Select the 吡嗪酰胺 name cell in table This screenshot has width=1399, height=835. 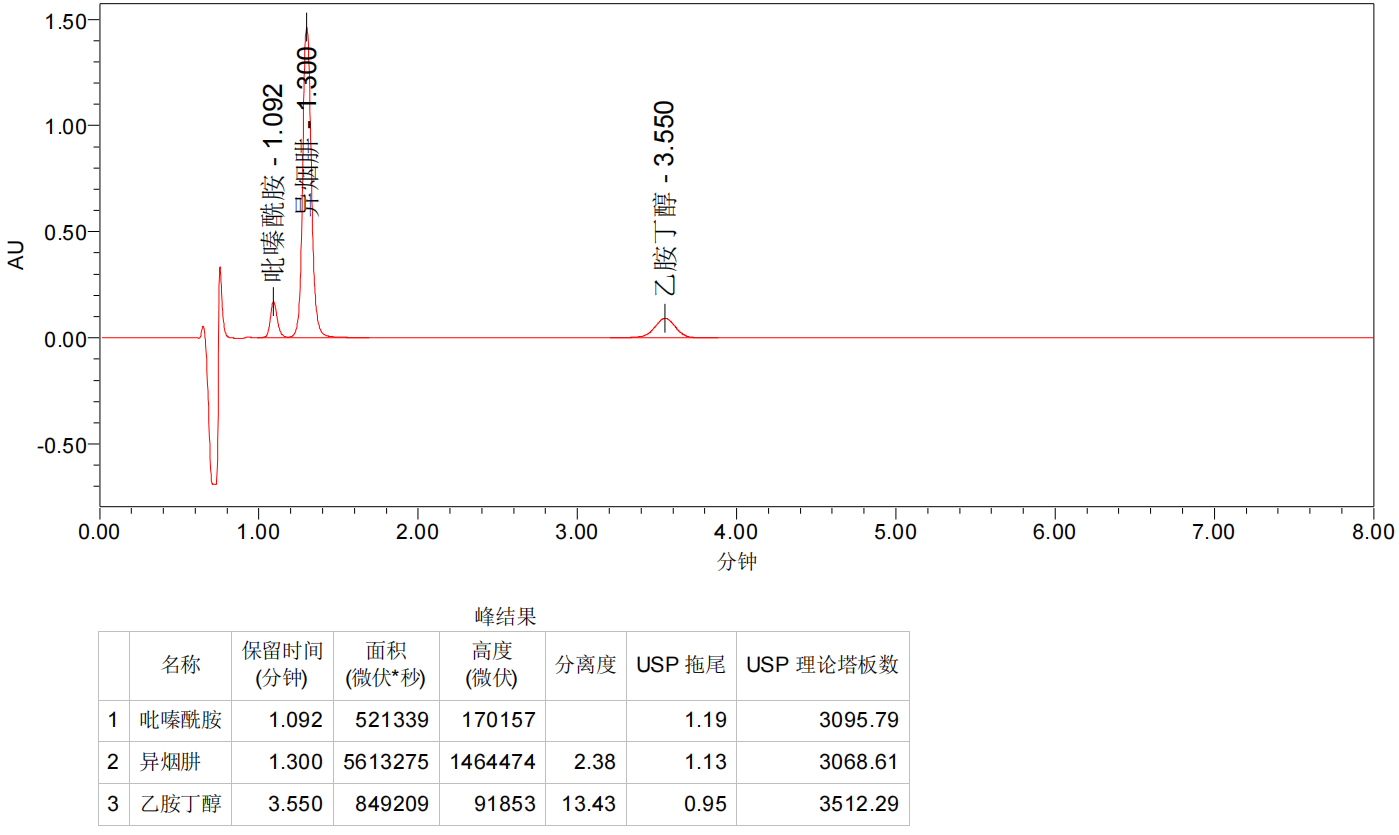[181, 720]
